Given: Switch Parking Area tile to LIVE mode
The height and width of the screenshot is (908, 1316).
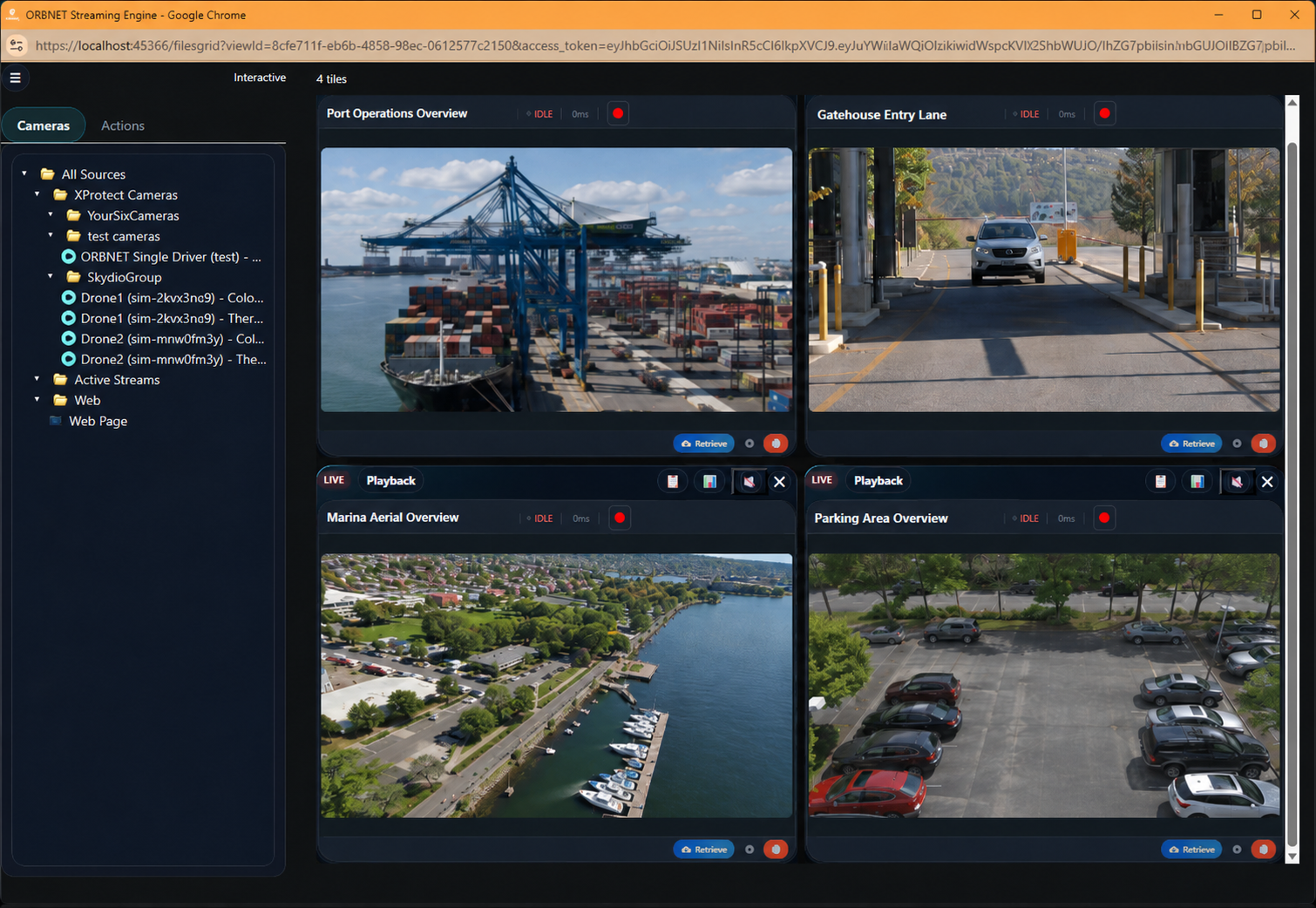Looking at the screenshot, I should coord(822,480).
